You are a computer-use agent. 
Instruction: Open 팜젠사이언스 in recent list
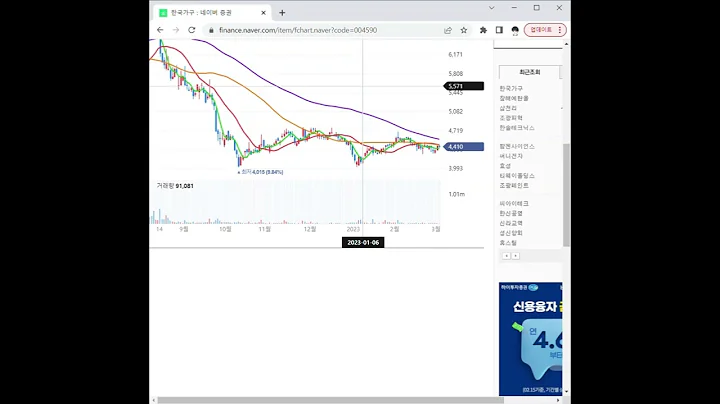(x=517, y=146)
